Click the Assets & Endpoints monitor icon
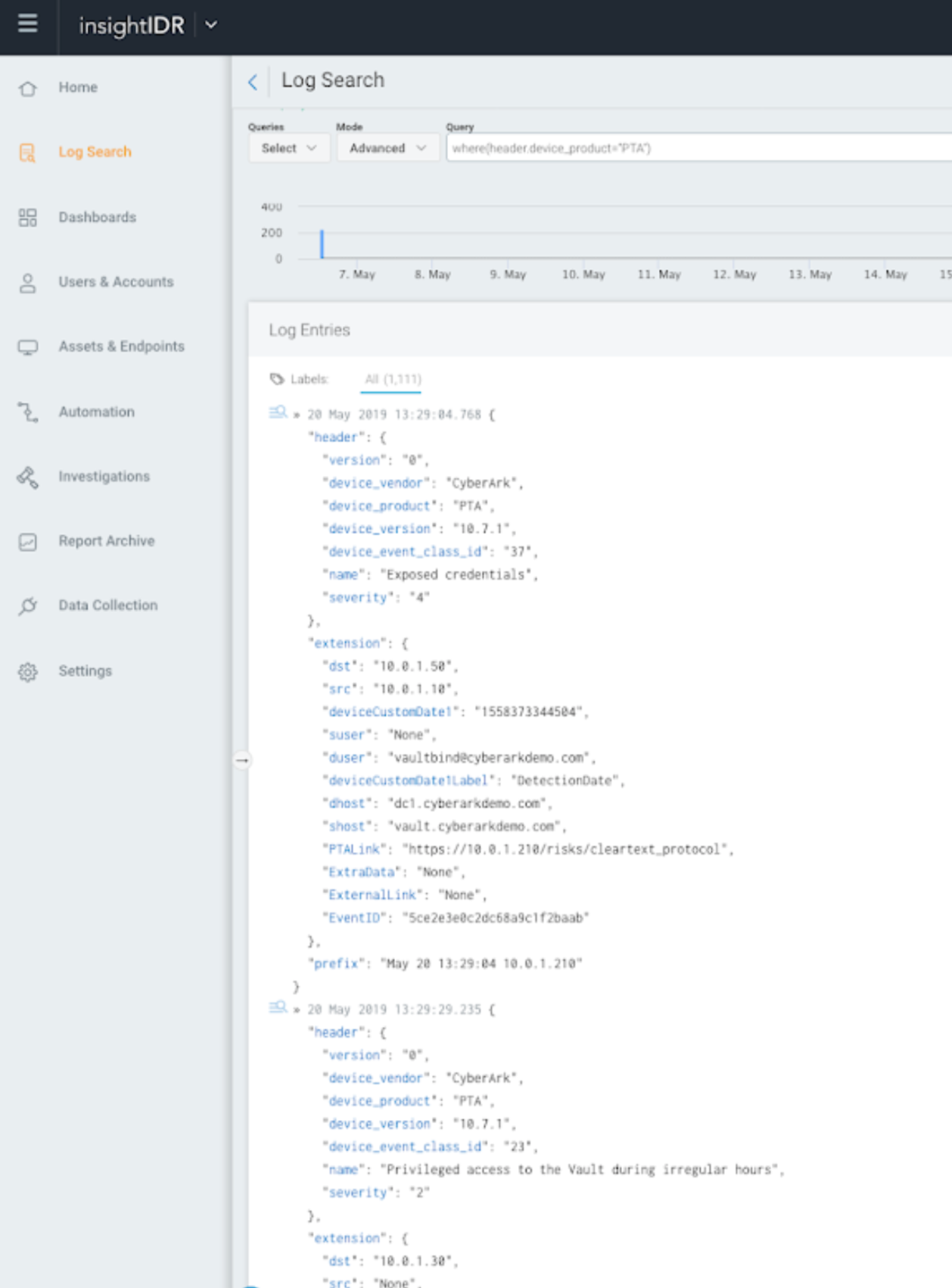952x1288 pixels. point(28,347)
